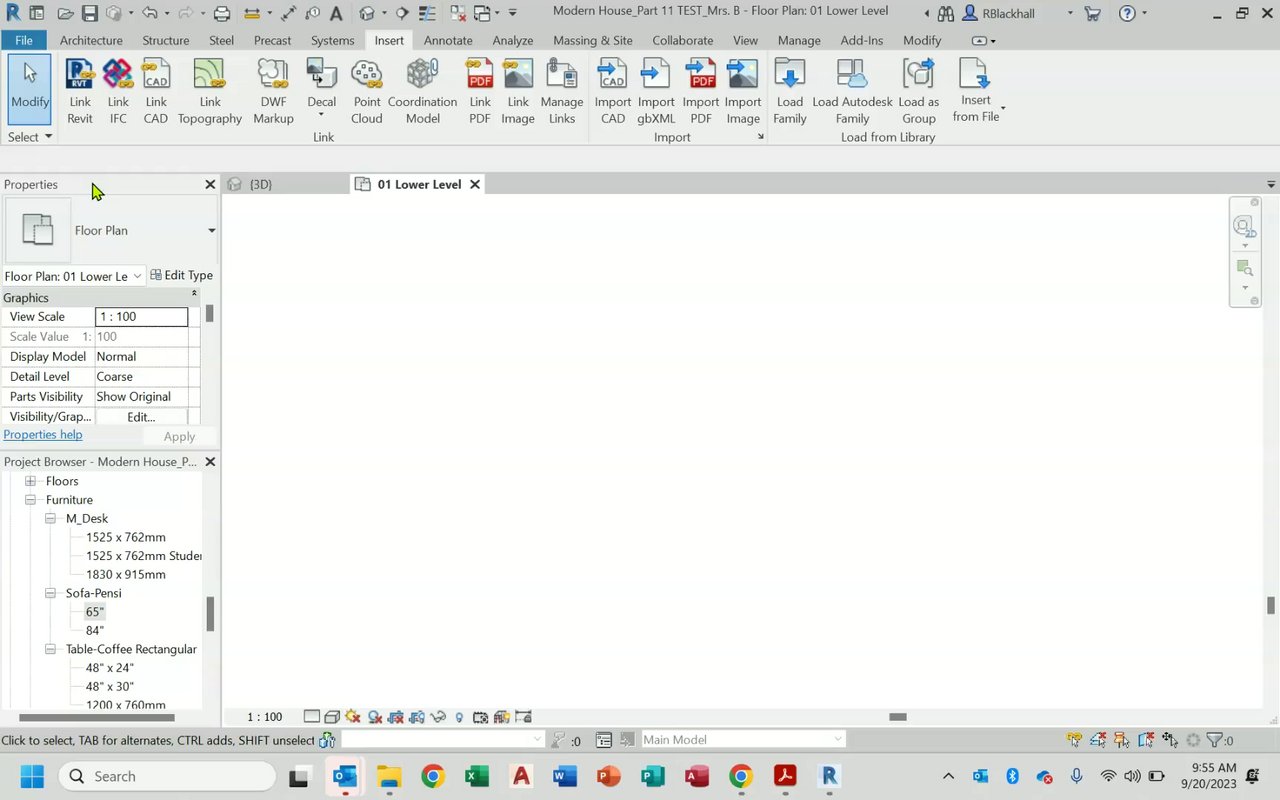Click the View Scale value field
This screenshot has width=1280, height=800.
[x=141, y=317]
